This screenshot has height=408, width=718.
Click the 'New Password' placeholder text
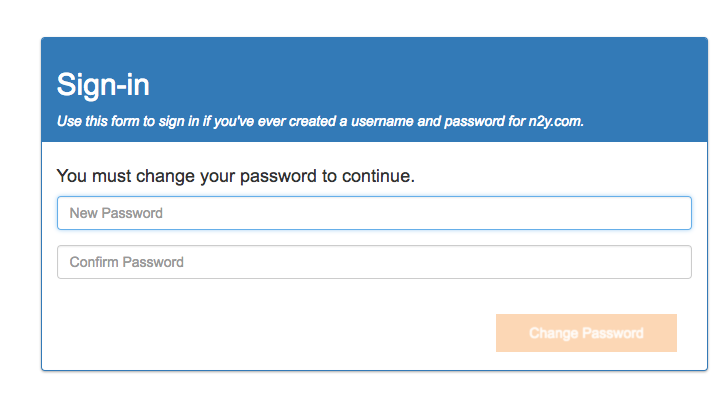click(x=116, y=213)
